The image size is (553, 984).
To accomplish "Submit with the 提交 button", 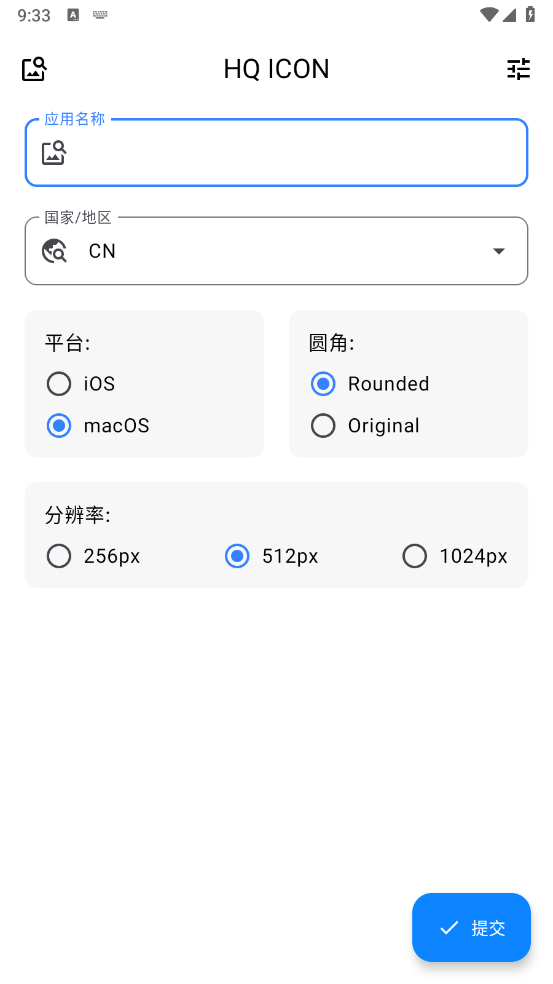I will click(471, 928).
